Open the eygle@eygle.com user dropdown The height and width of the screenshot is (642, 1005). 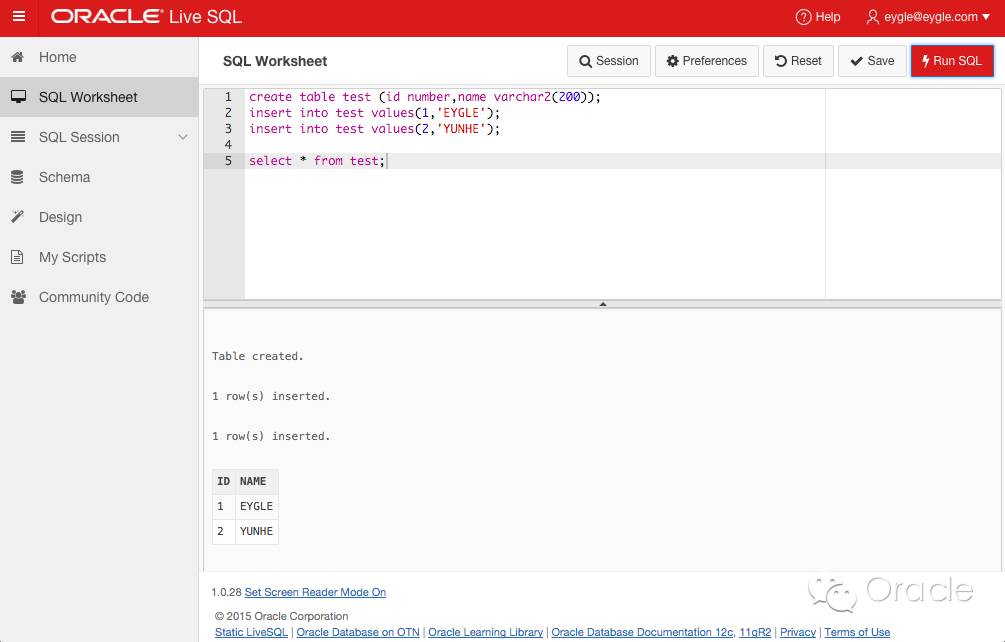(928, 17)
